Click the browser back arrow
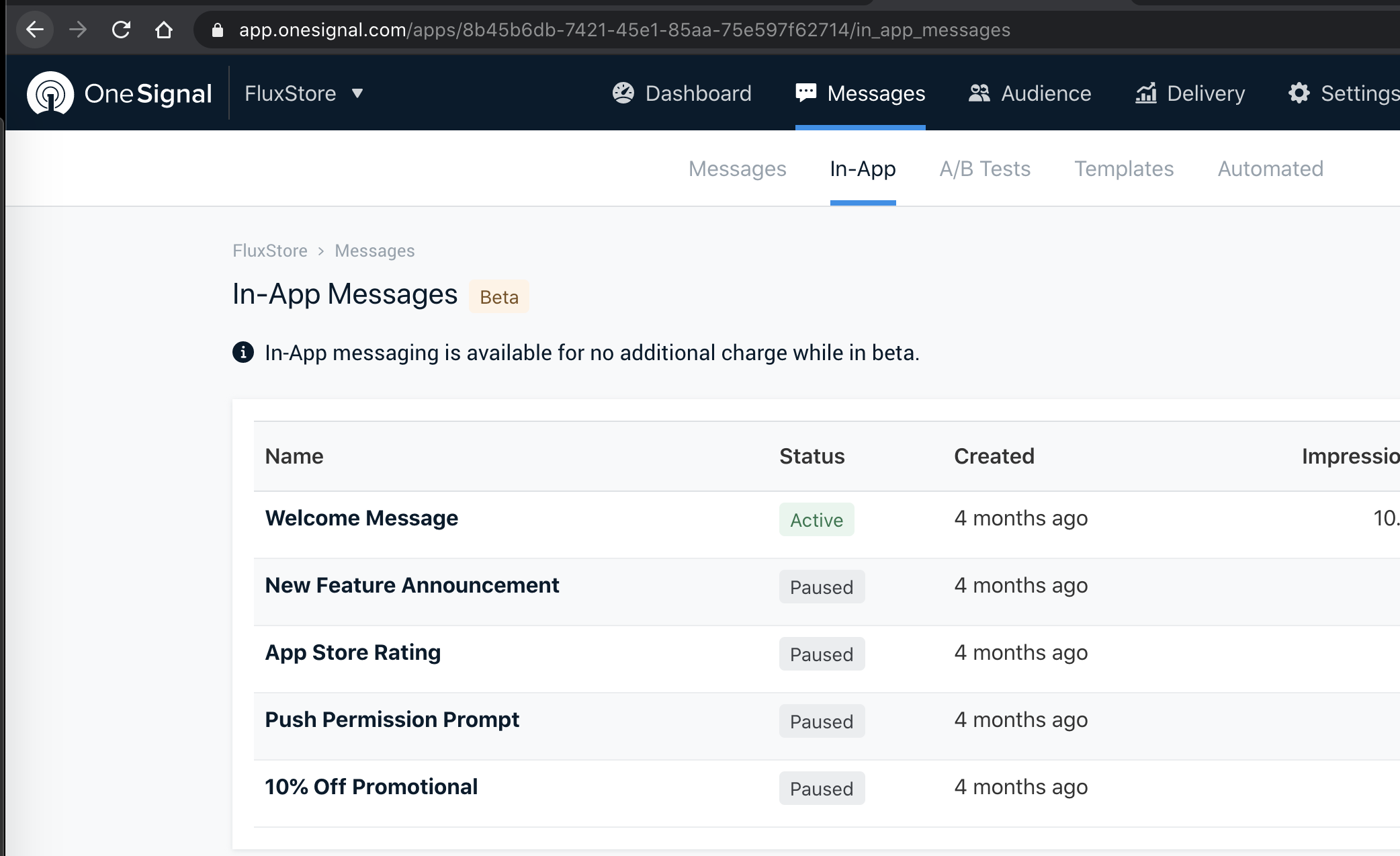 (35, 30)
